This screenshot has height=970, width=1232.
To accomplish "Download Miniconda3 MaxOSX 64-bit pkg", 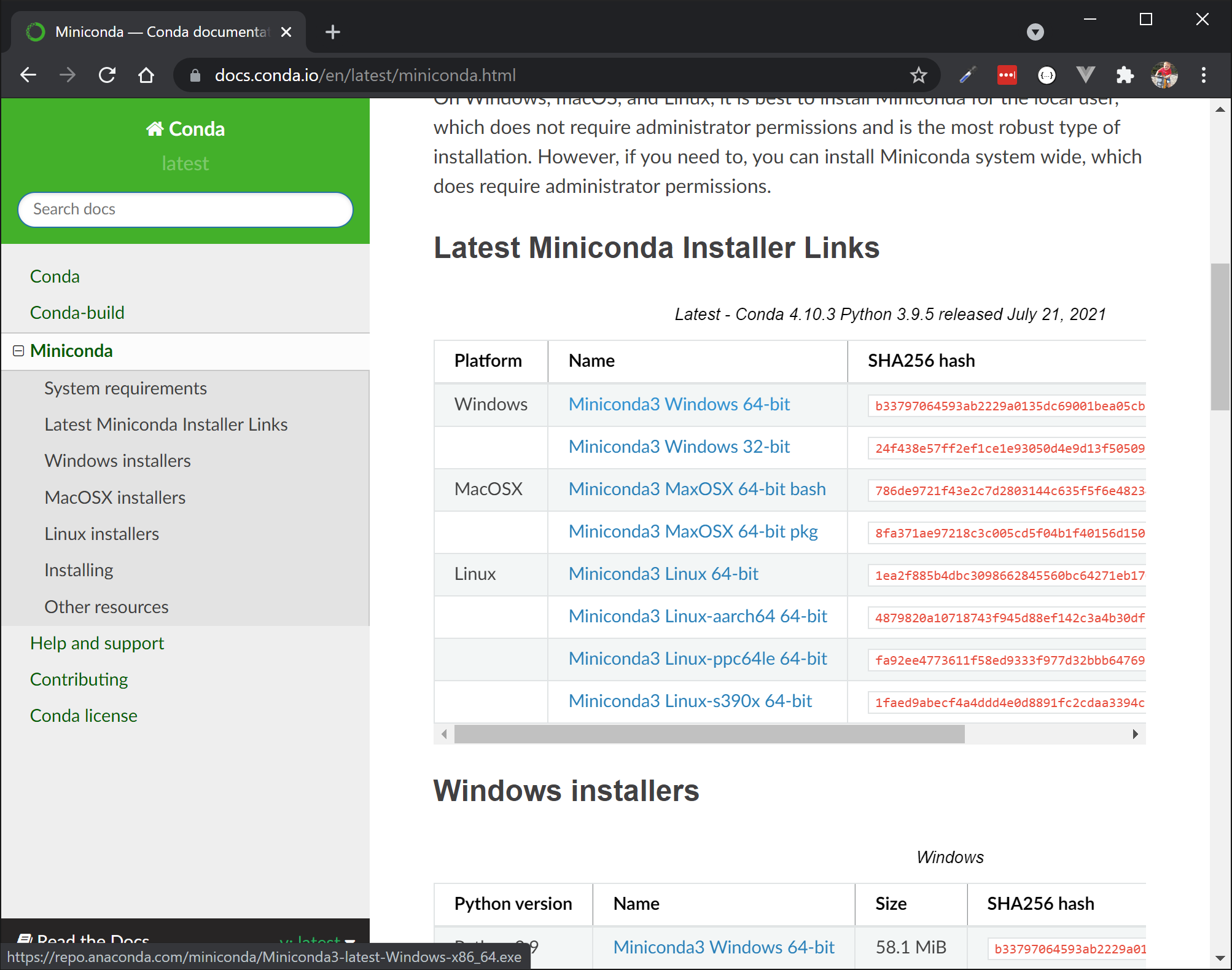I will (693, 531).
